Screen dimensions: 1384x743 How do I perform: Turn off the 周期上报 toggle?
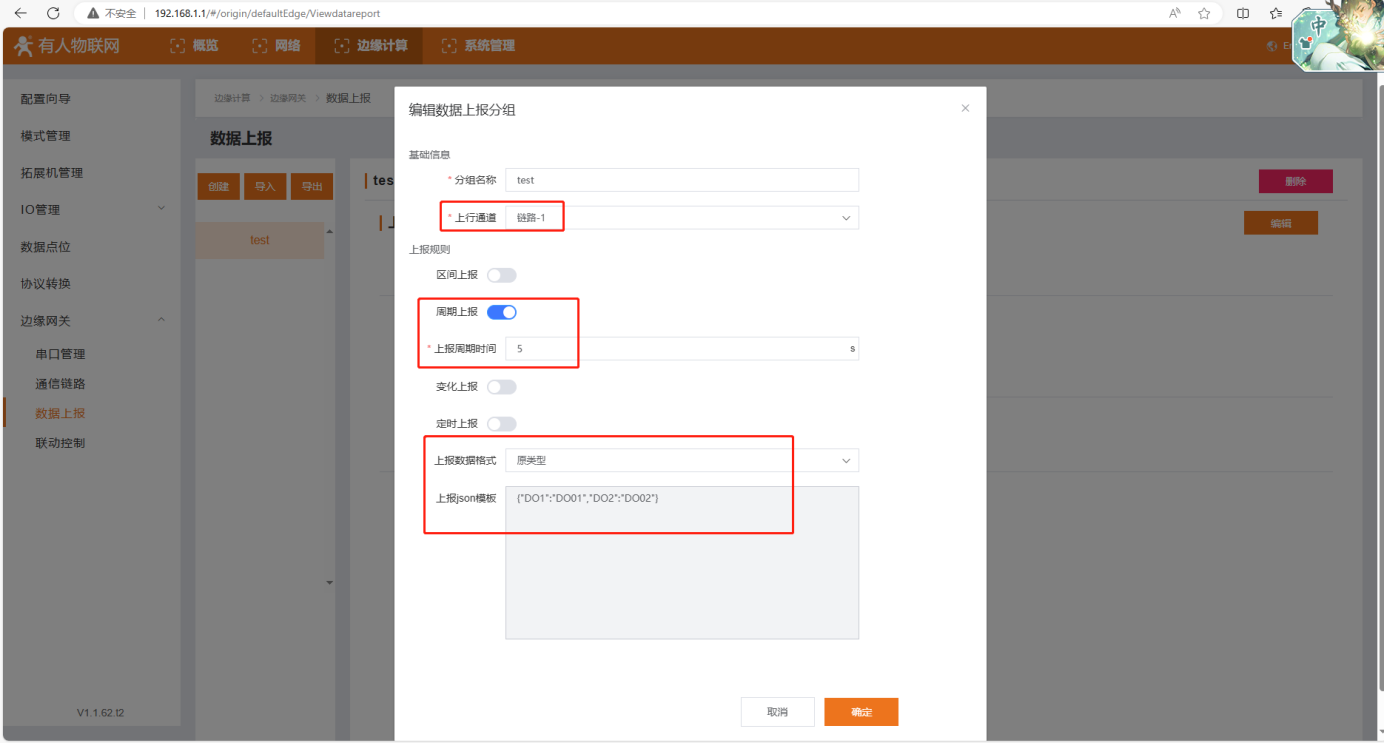(x=501, y=312)
